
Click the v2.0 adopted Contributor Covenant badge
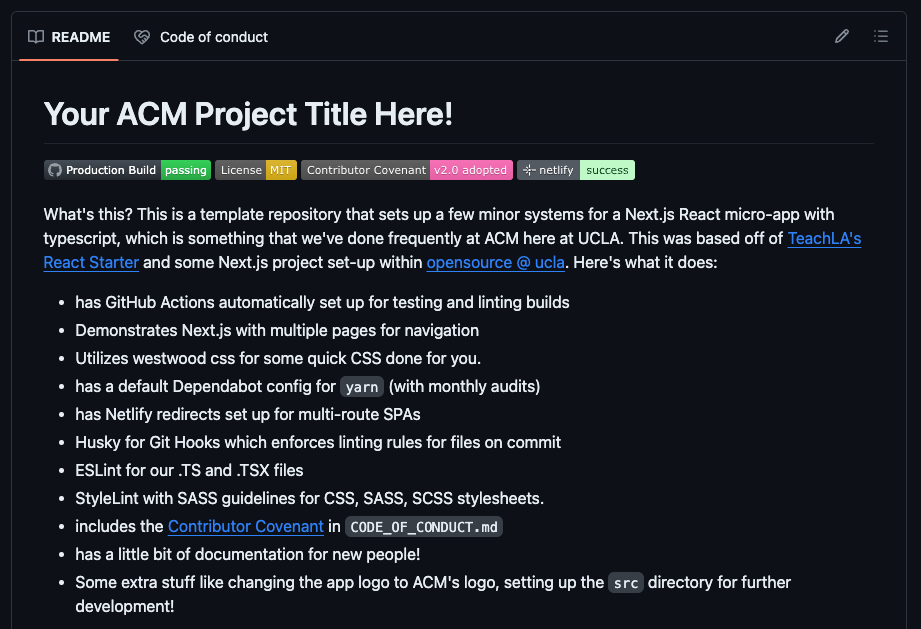click(471, 170)
